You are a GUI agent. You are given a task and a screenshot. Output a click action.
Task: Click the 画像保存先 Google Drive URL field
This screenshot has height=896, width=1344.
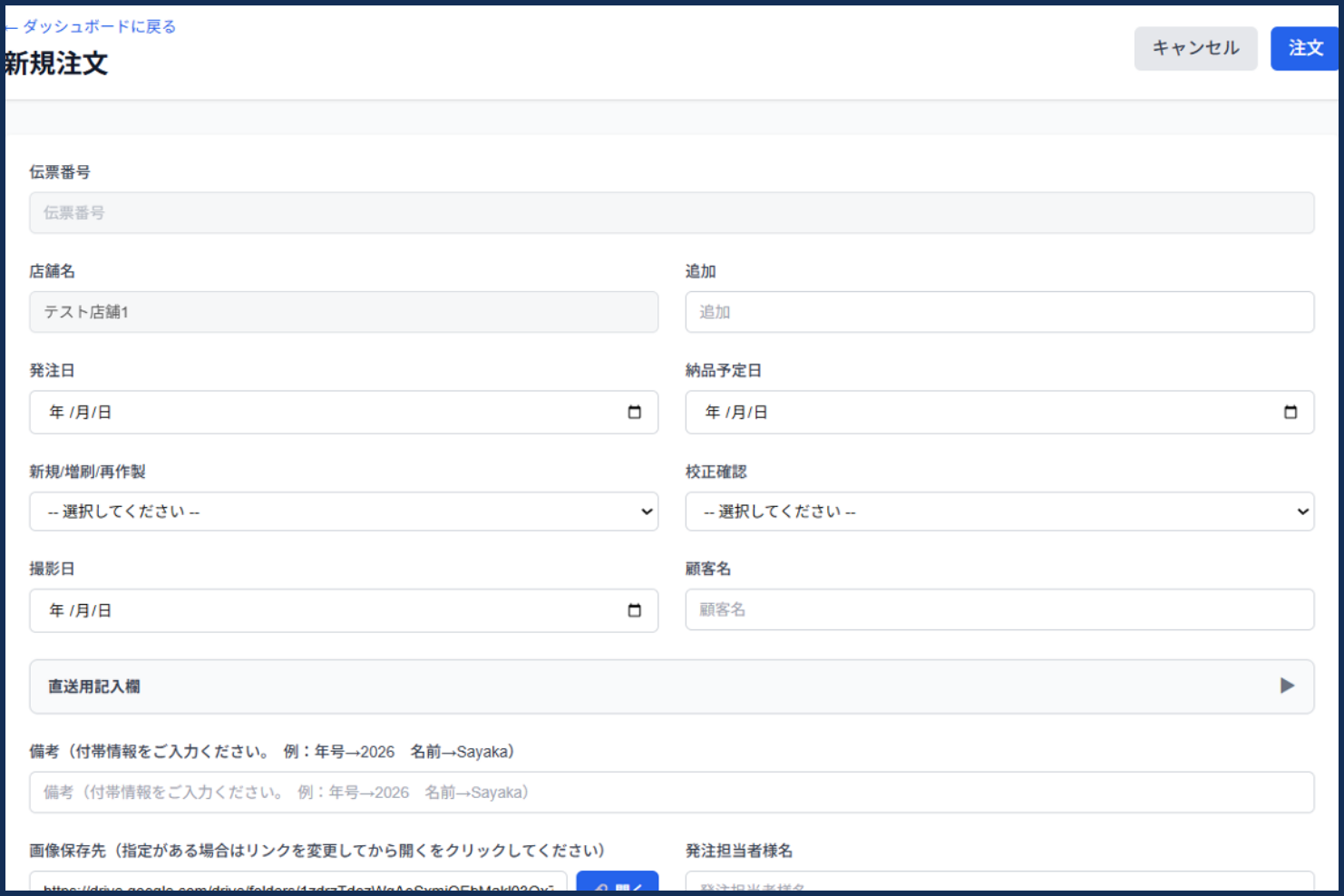[298, 884]
